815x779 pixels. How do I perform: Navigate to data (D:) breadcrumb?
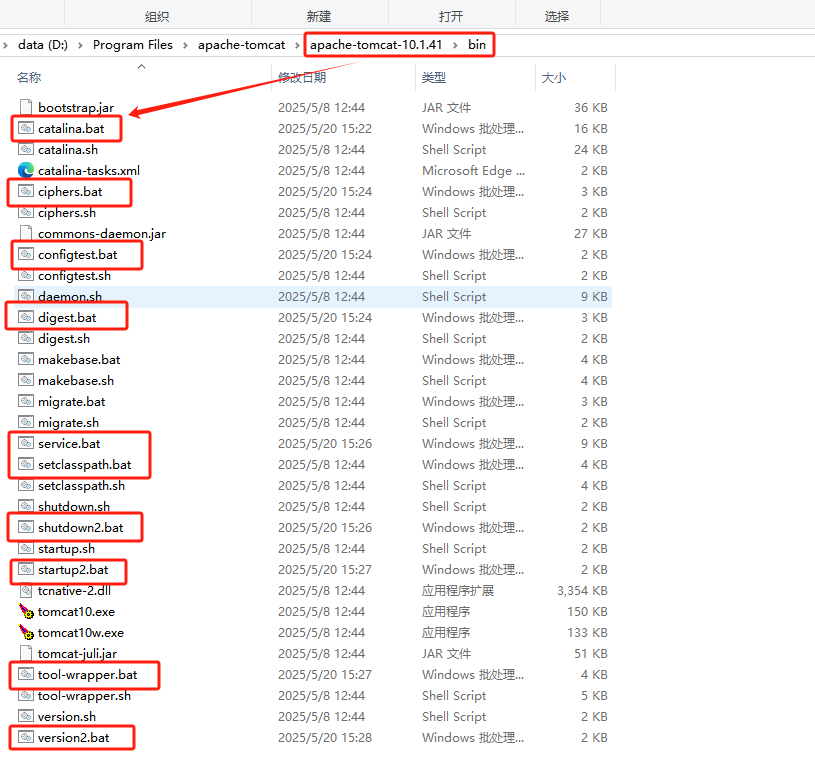click(43, 45)
